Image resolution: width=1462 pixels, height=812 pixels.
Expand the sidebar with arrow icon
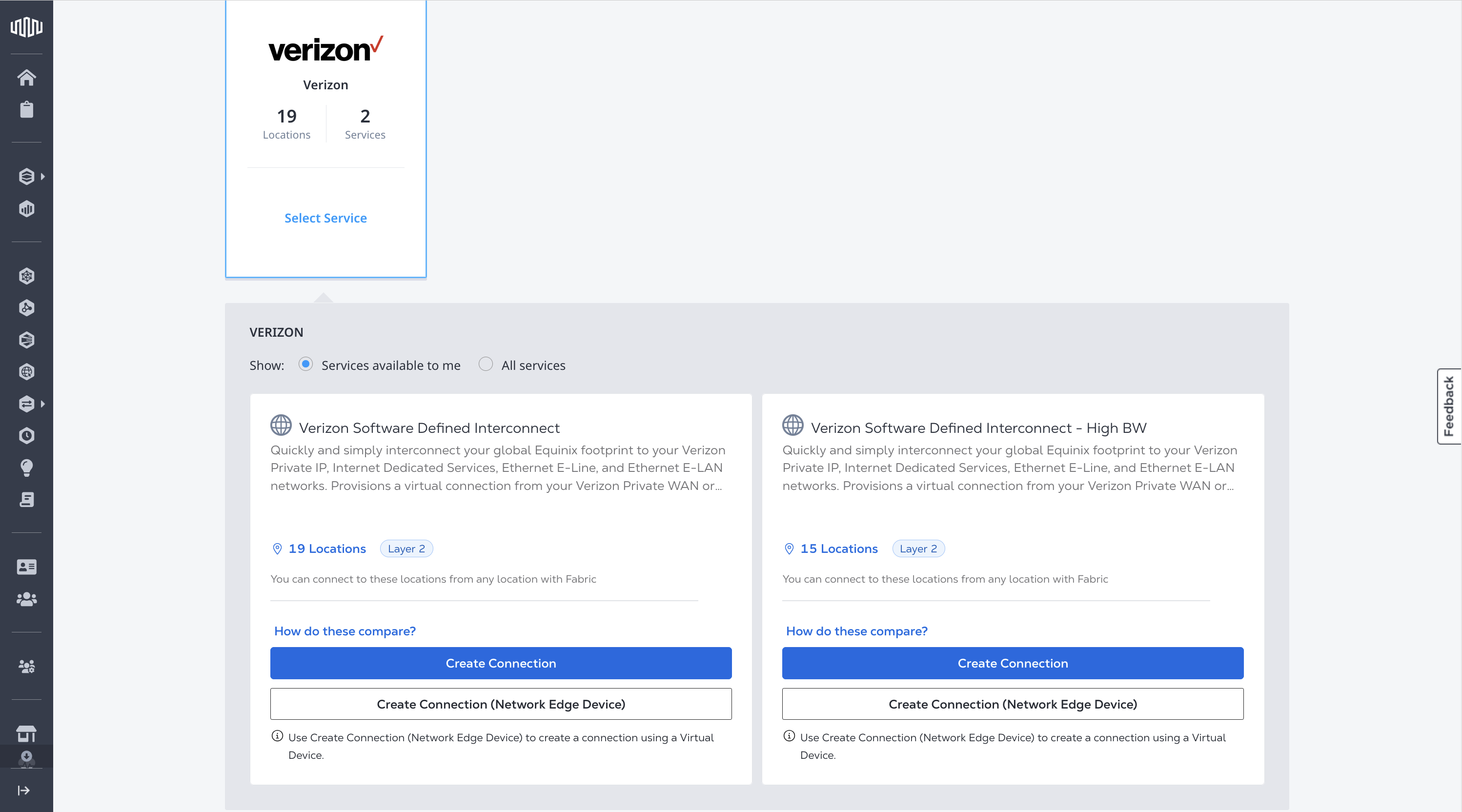tap(24, 791)
